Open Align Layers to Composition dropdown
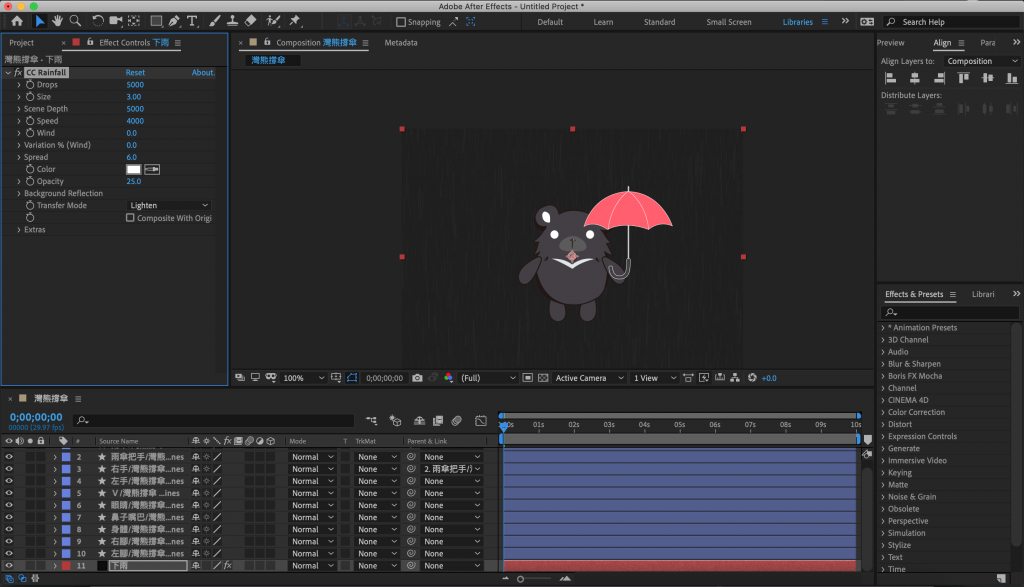1024x587 pixels. pos(982,61)
